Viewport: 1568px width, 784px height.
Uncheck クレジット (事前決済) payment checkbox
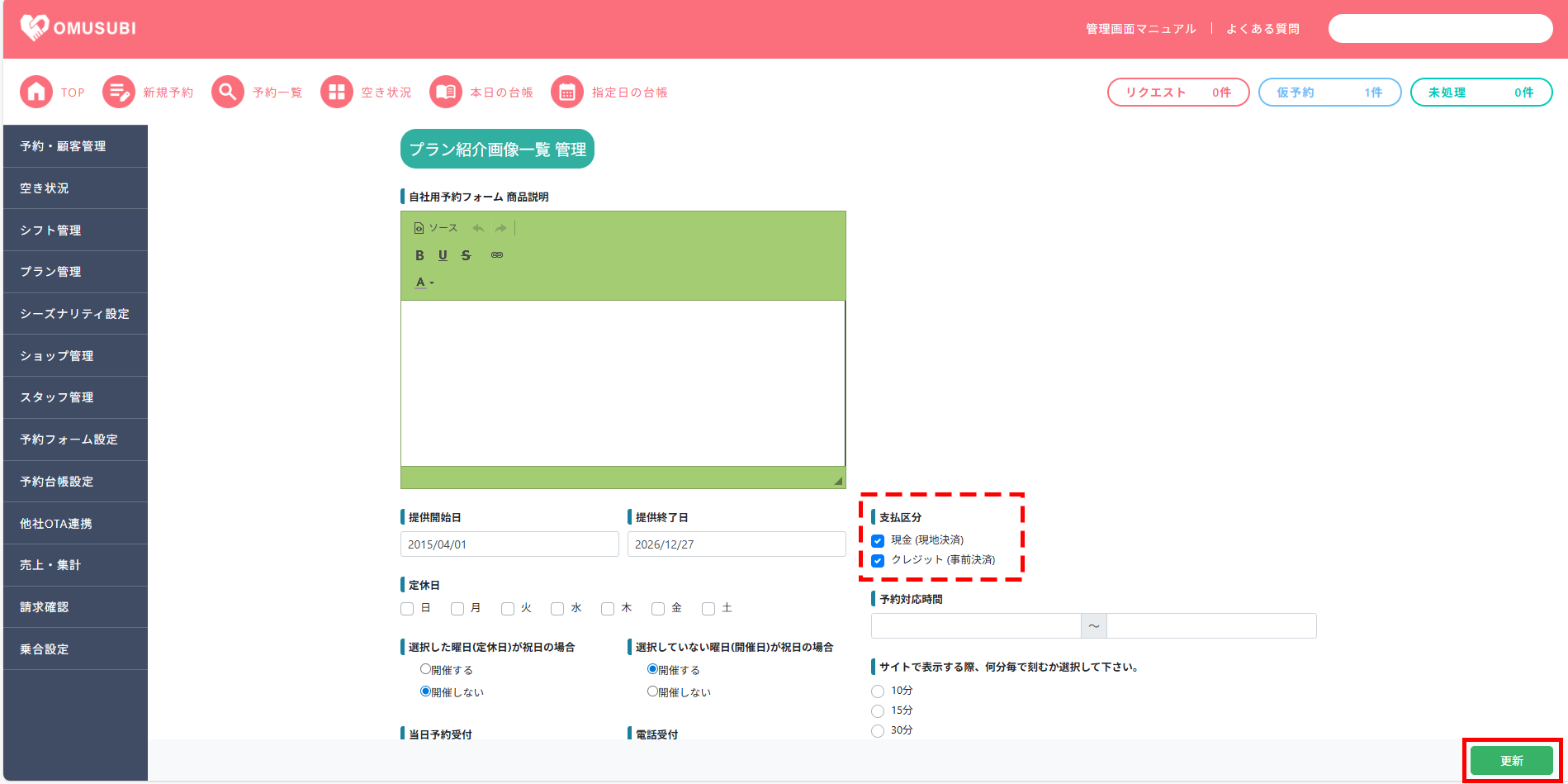[x=878, y=561]
